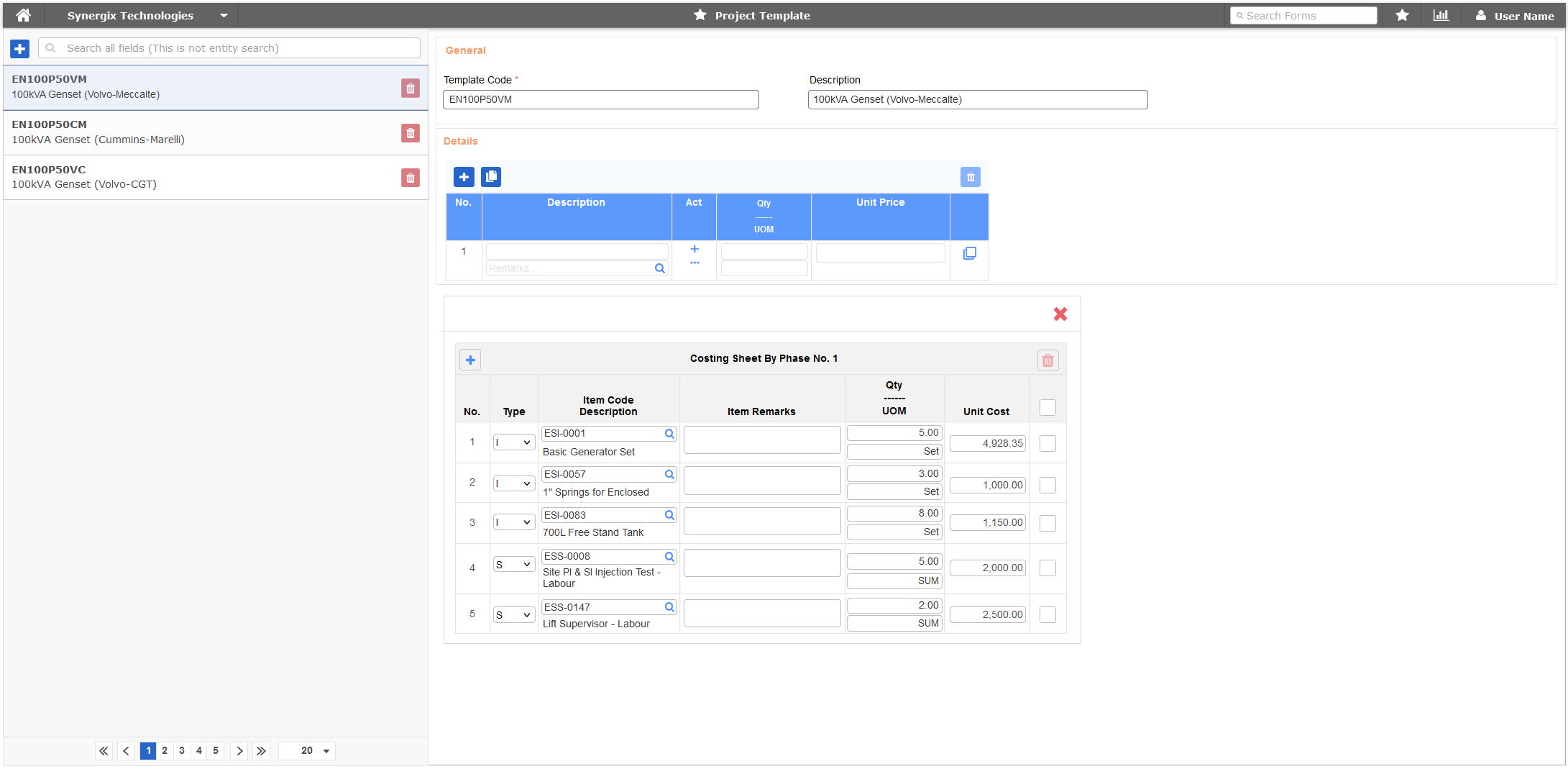Open the User Name menu

tap(1515, 15)
